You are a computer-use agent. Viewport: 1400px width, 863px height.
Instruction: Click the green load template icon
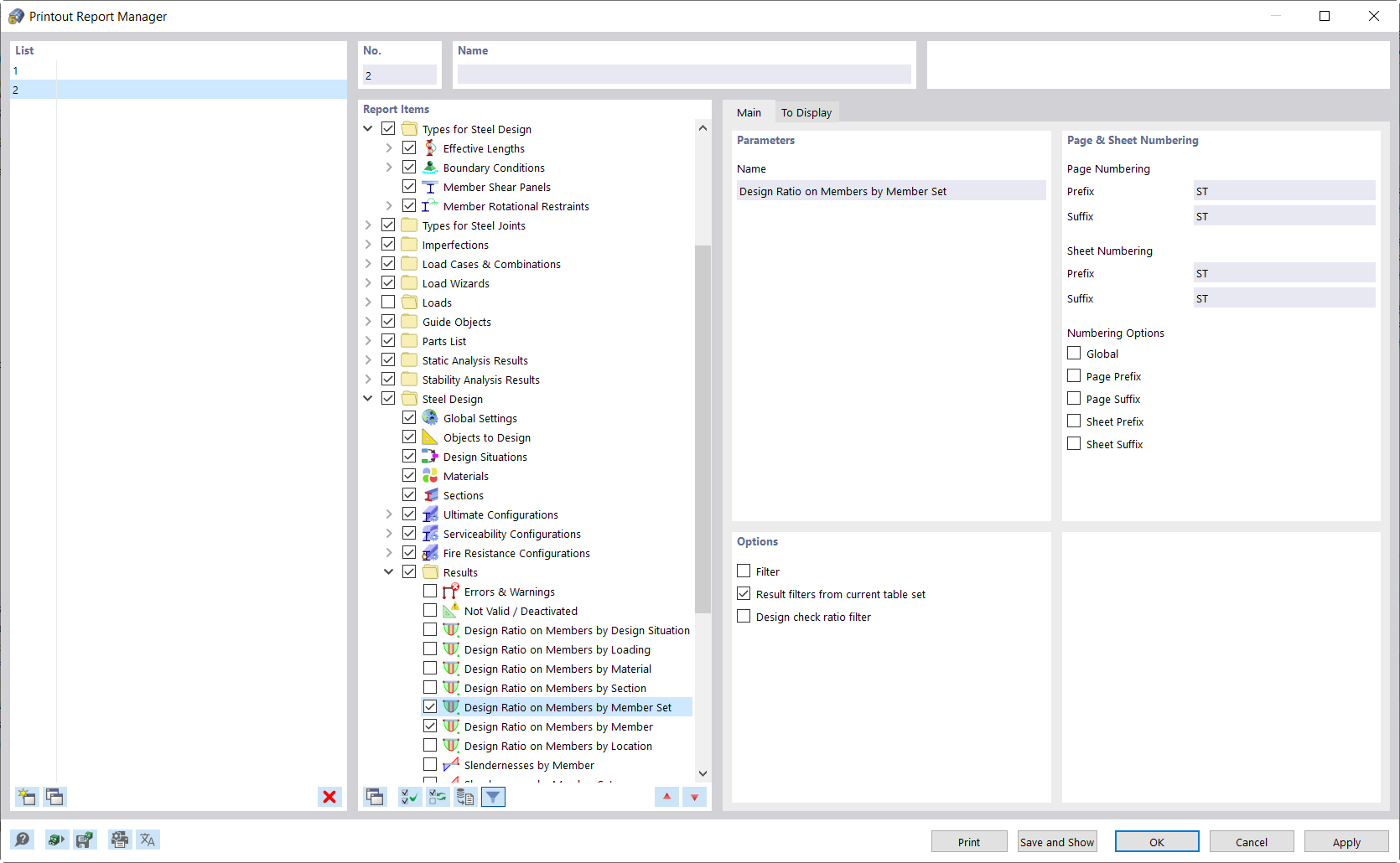(x=55, y=840)
